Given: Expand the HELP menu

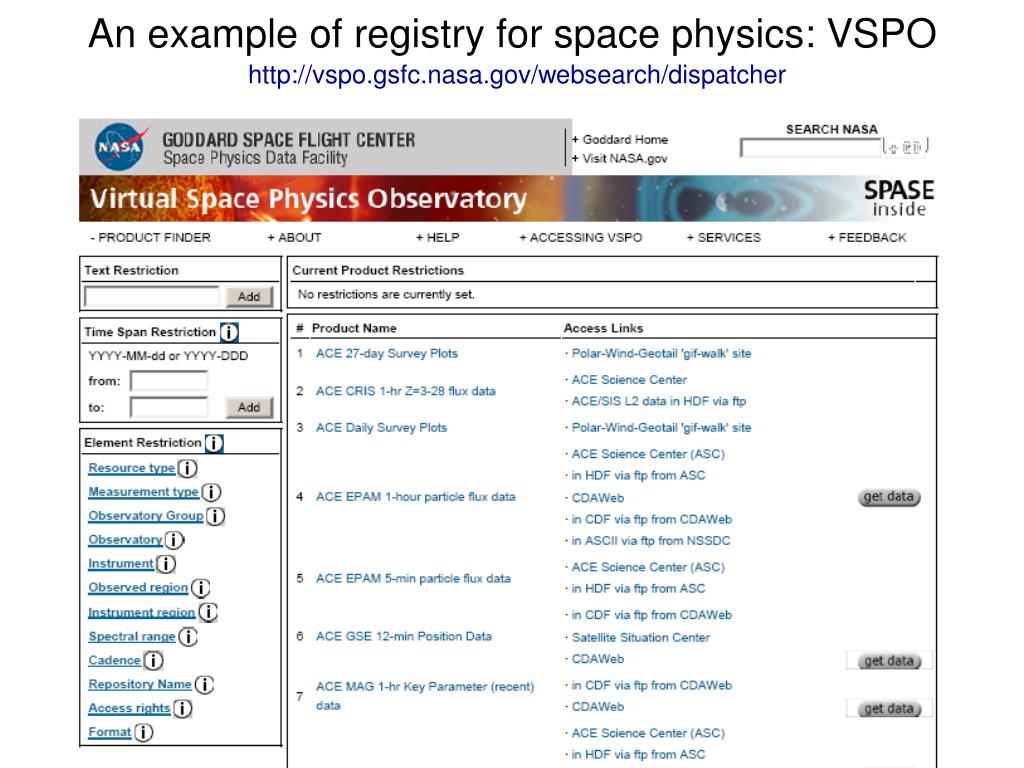Looking at the screenshot, I should tap(438, 238).
